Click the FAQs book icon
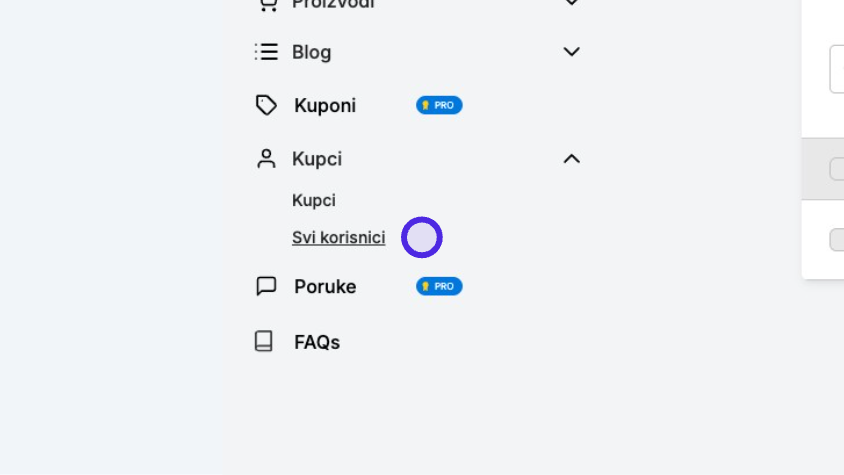 pyautogui.click(x=264, y=341)
